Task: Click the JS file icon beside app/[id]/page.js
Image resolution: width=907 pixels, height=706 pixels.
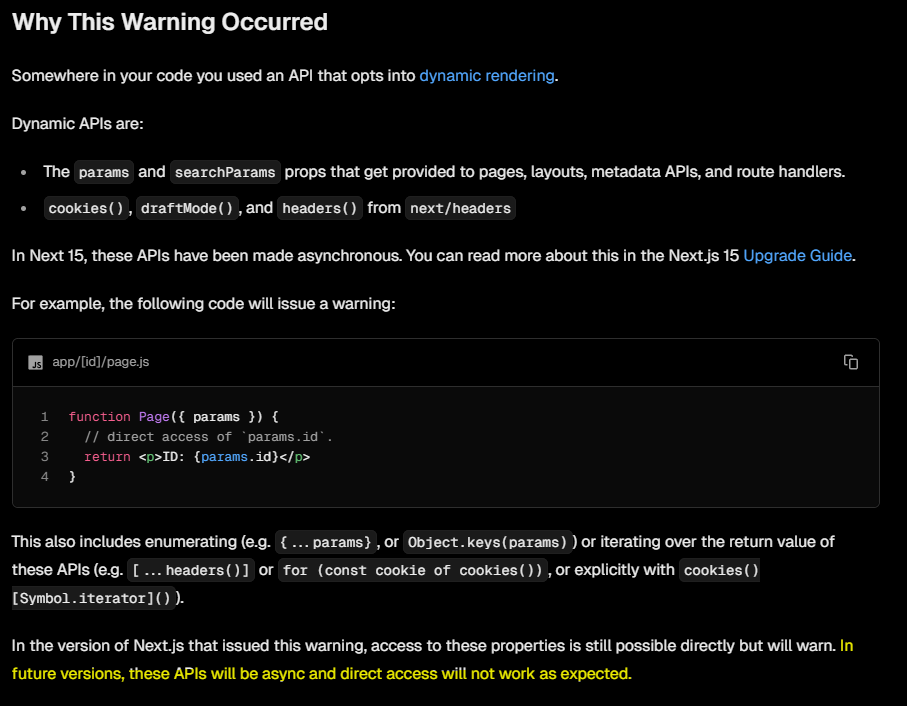Action: tap(35, 363)
